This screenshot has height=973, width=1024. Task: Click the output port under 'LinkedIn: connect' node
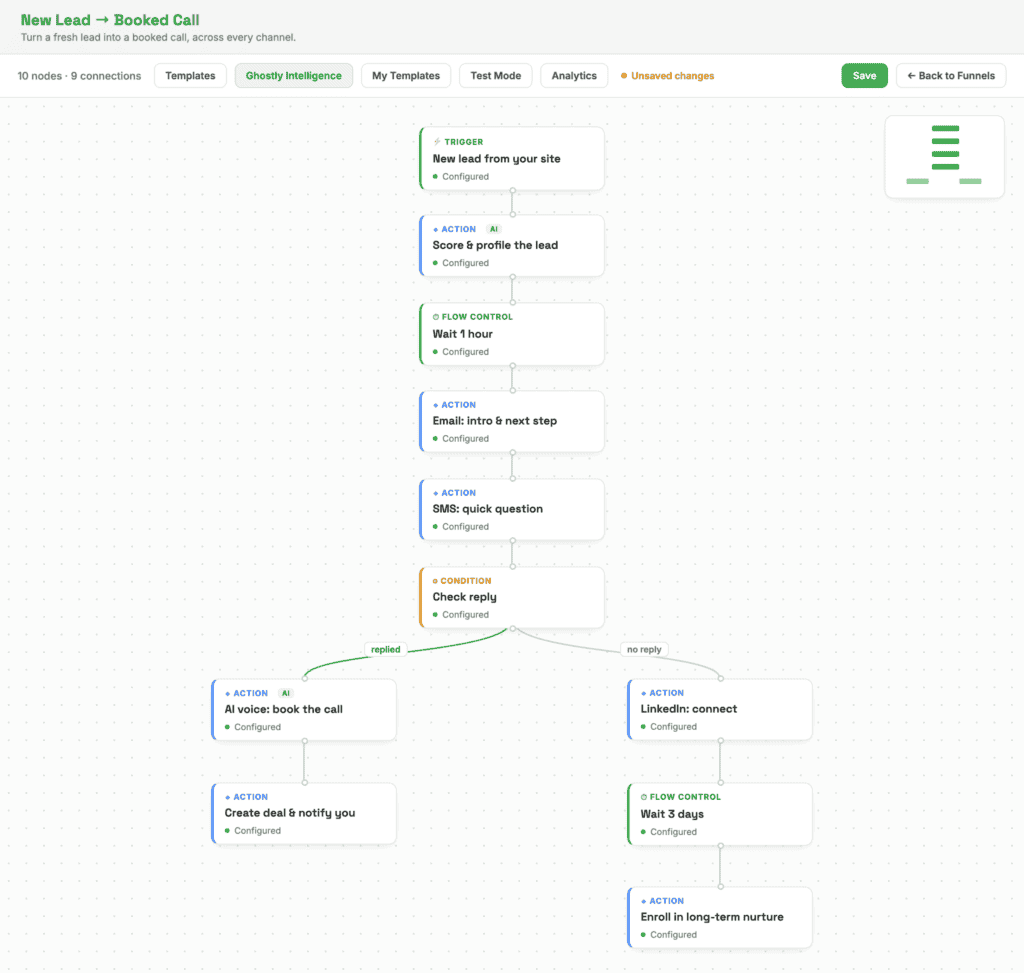[721, 741]
